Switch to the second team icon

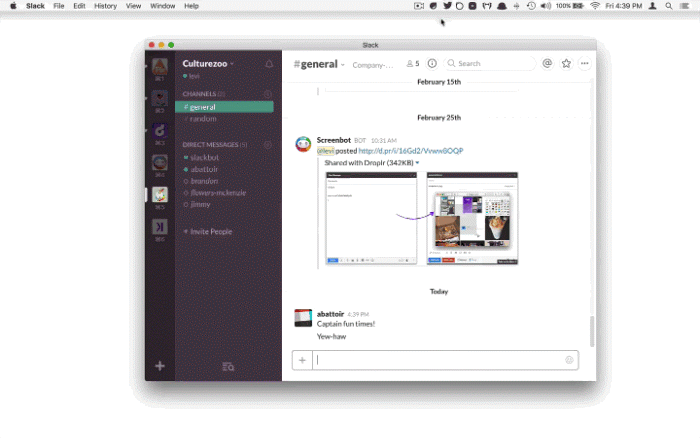point(160,98)
